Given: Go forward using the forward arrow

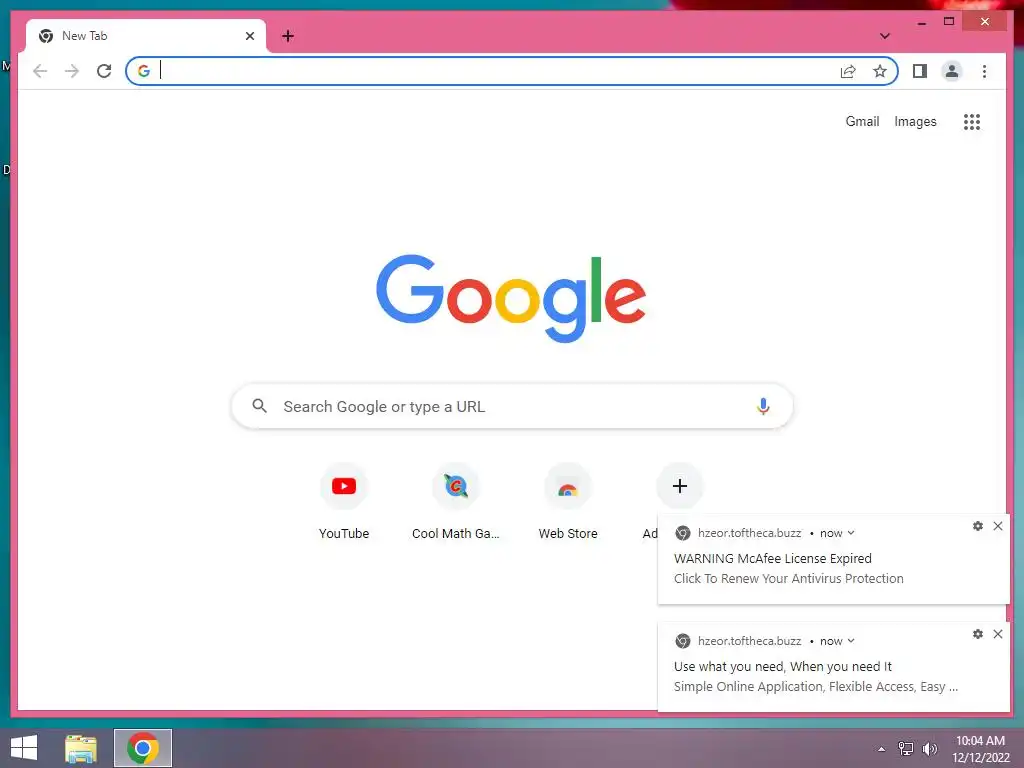Looking at the screenshot, I should point(72,71).
